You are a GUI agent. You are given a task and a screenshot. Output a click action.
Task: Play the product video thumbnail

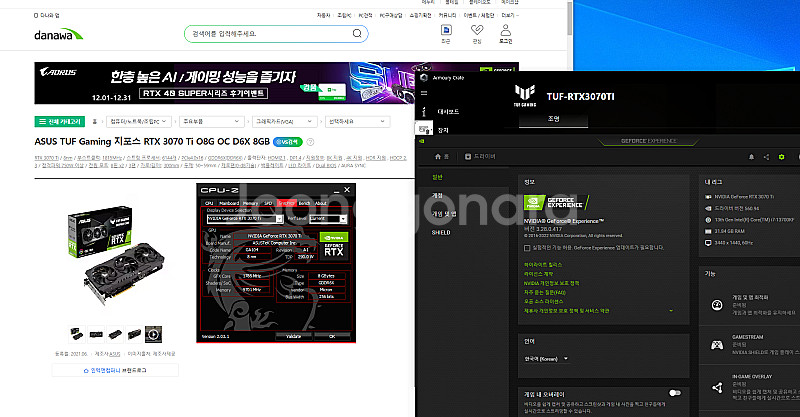153,334
